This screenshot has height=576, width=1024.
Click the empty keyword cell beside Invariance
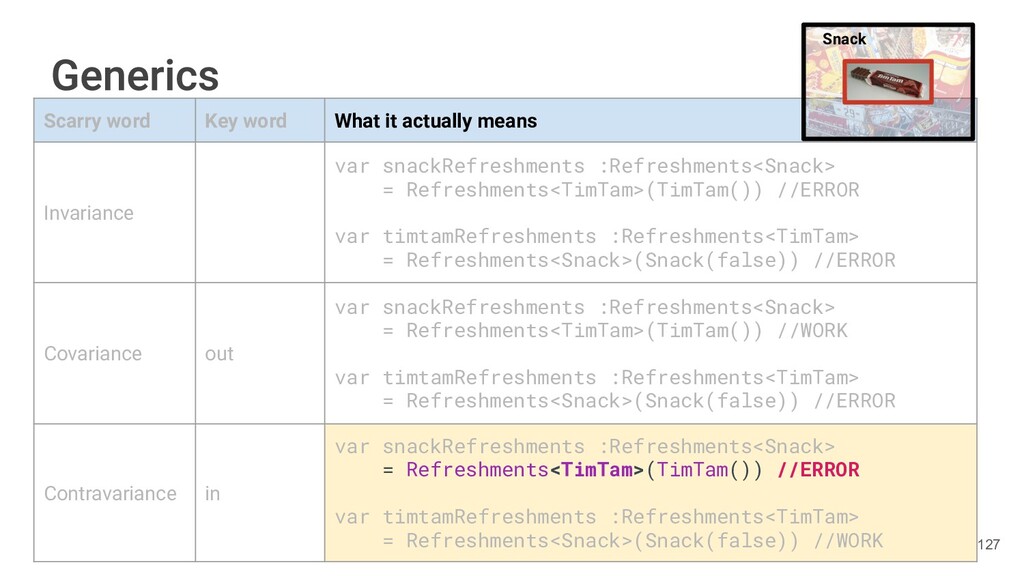pos(259,213)
